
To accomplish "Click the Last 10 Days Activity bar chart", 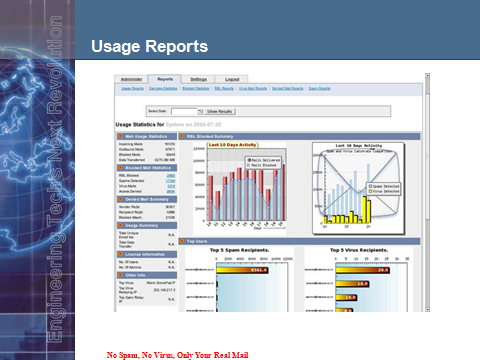I will click(x=239, y=188).
